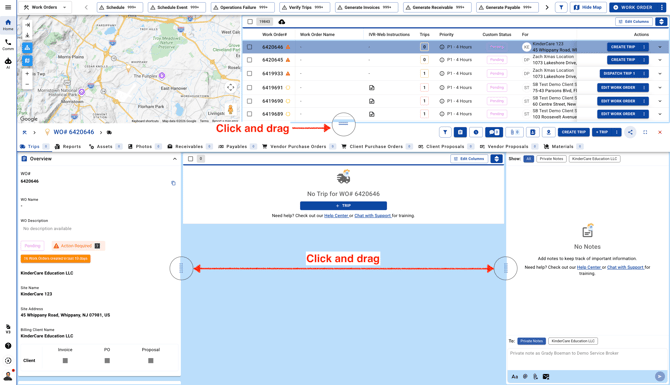Show next queue filters with right chevron
Screen dimensions: 670x385
[x=547, y=7]
